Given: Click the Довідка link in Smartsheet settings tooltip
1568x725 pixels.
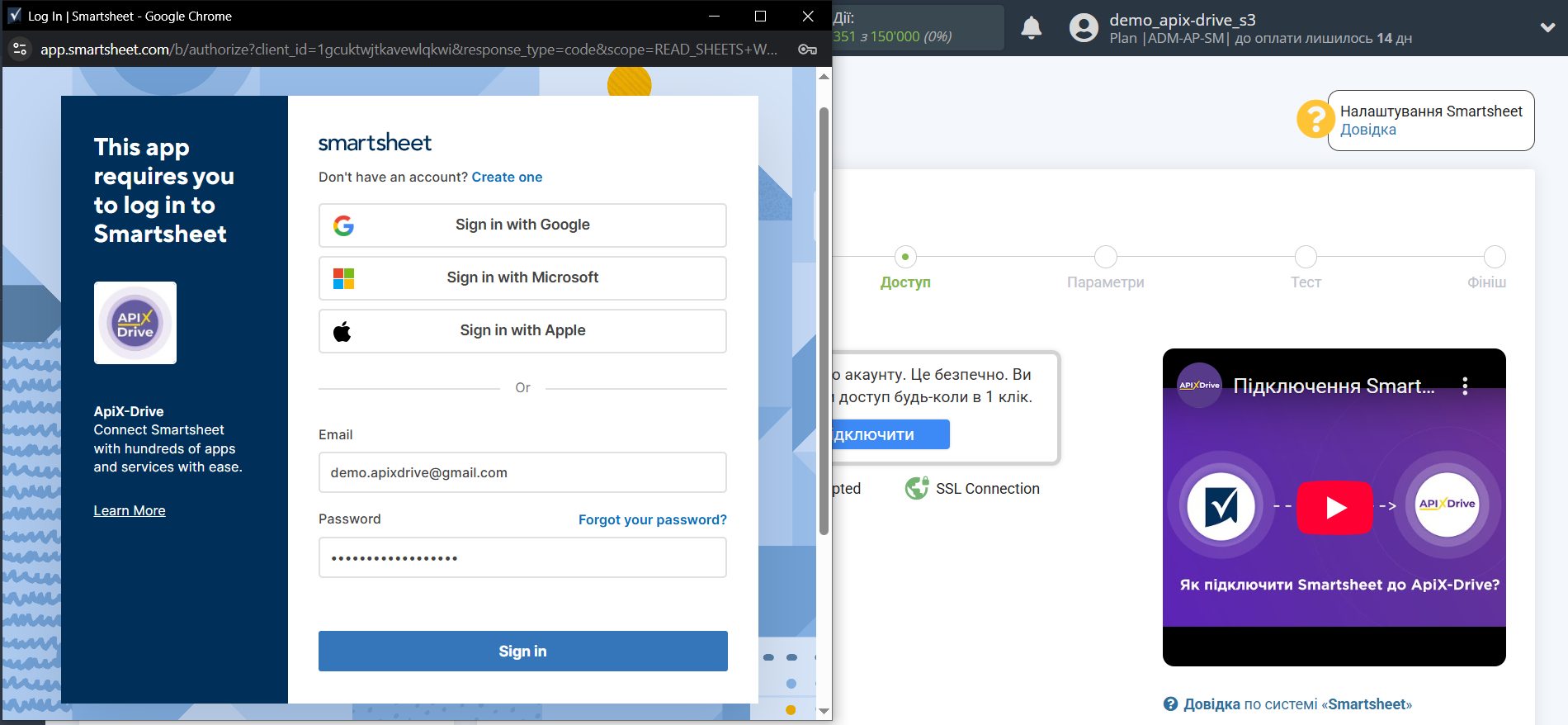Looking at the screenshot, I should coord(1367,130).
